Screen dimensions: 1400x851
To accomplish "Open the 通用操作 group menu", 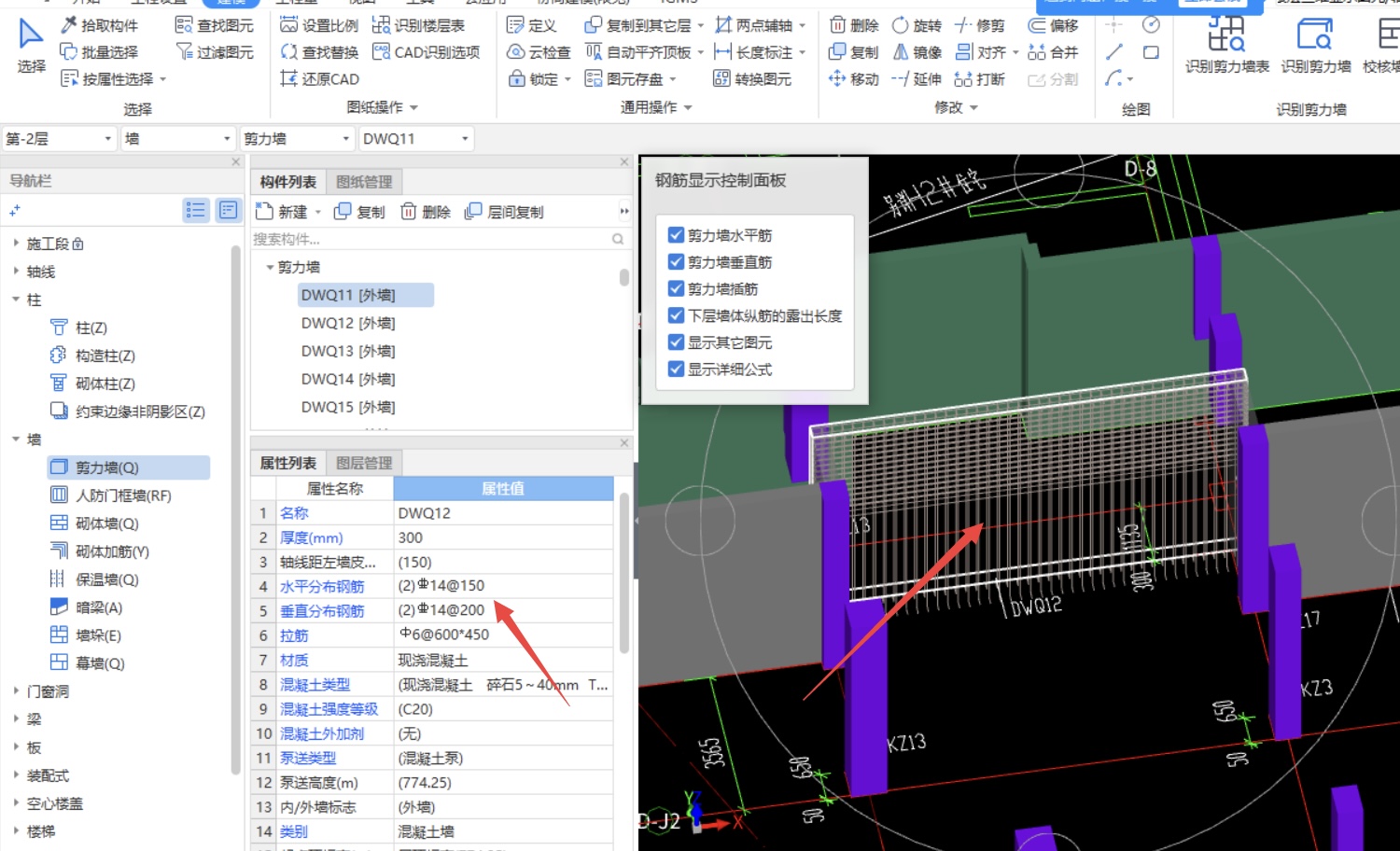I will 656,107.
